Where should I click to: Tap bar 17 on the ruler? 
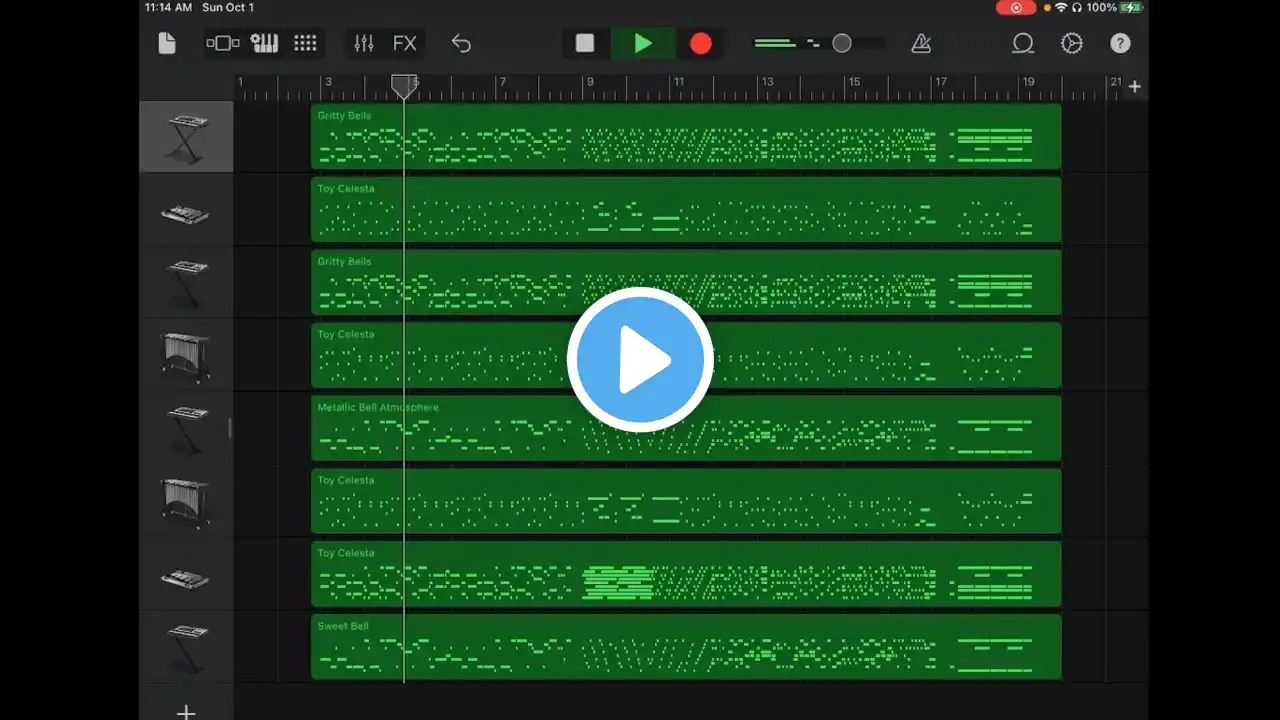[x=941, y=82]
